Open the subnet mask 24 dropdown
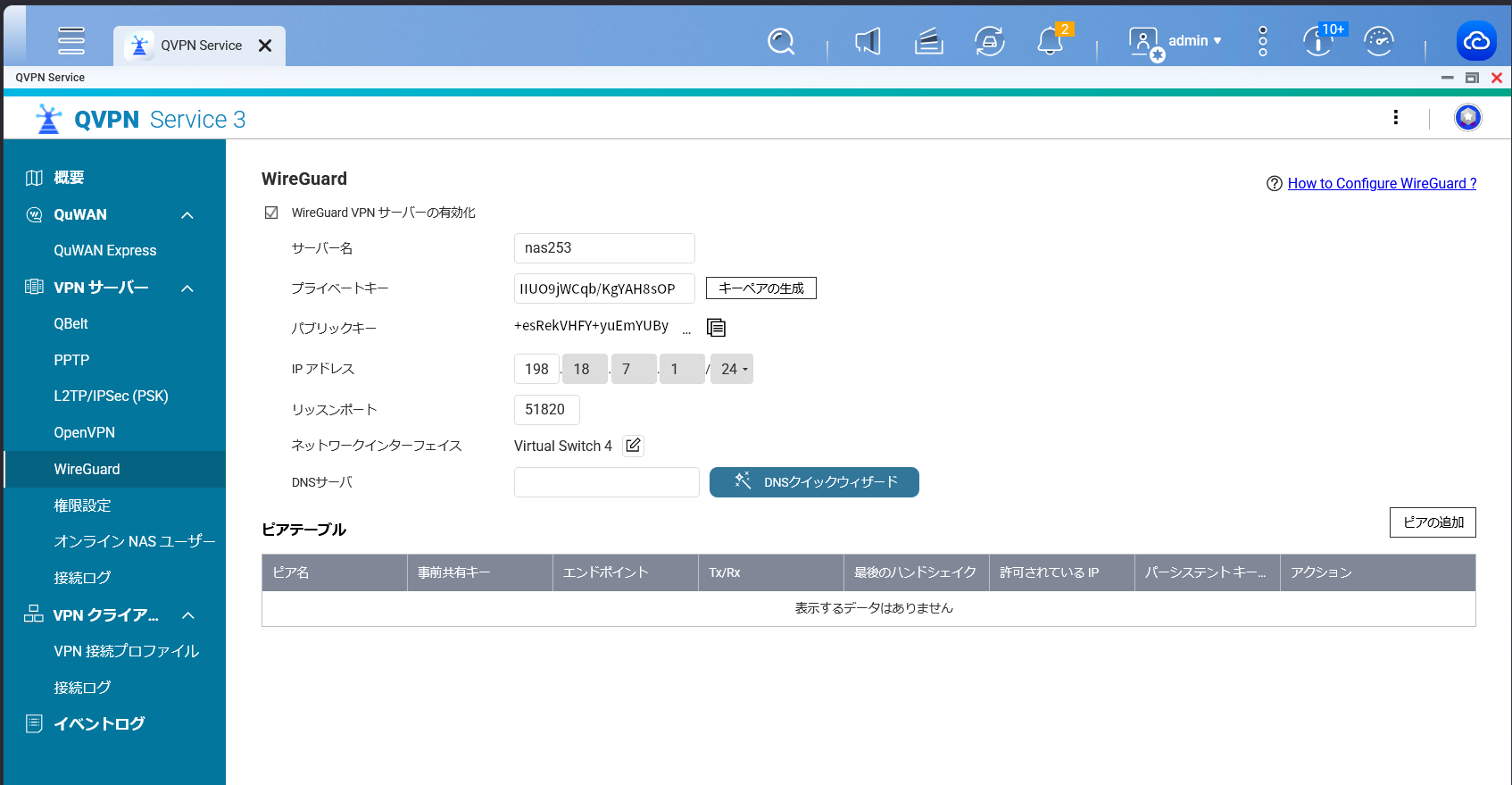 coord(732,369)
